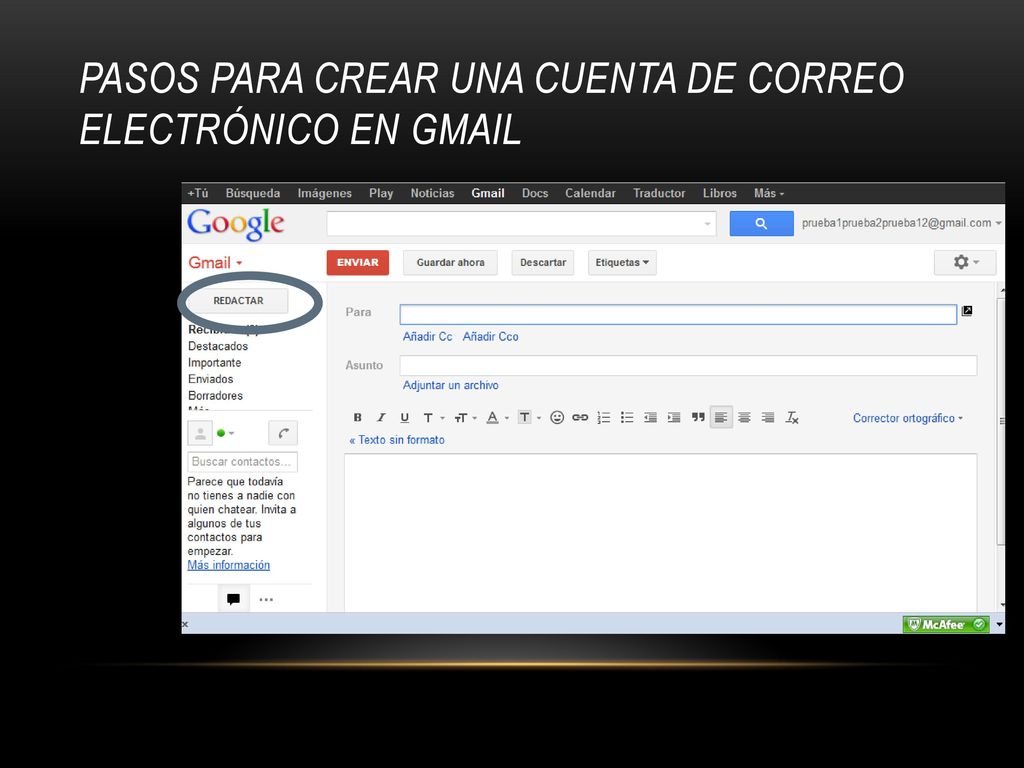The width and height of the screenshot is (1024, 768).
Task: Open Libros in the top bar
Action: (720, 193)
